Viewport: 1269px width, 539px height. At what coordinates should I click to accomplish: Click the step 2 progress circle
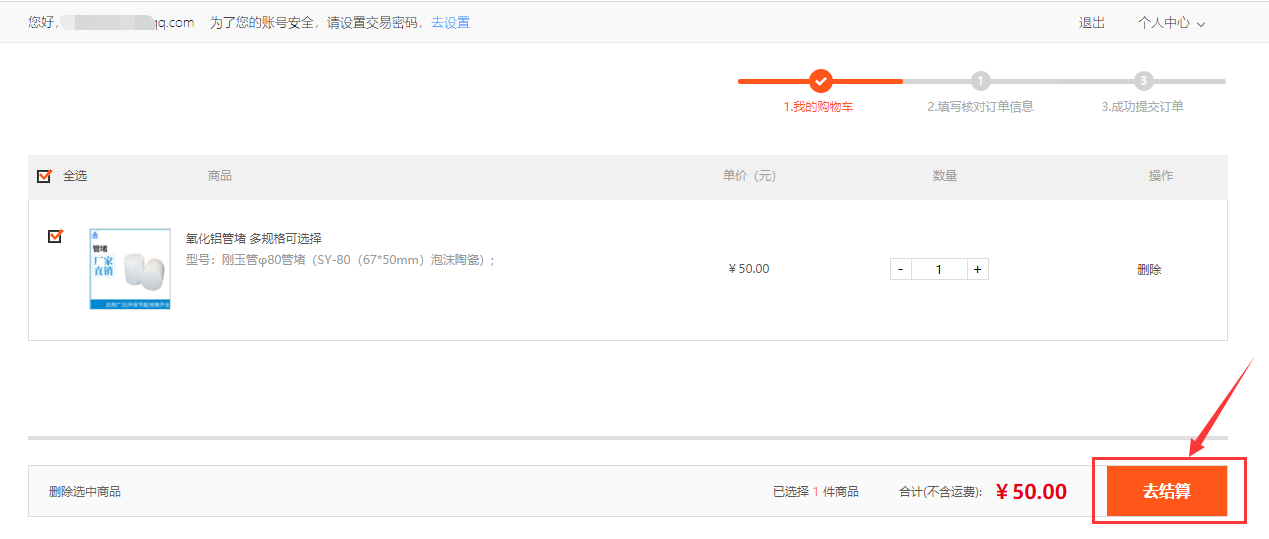pos(981,81)
